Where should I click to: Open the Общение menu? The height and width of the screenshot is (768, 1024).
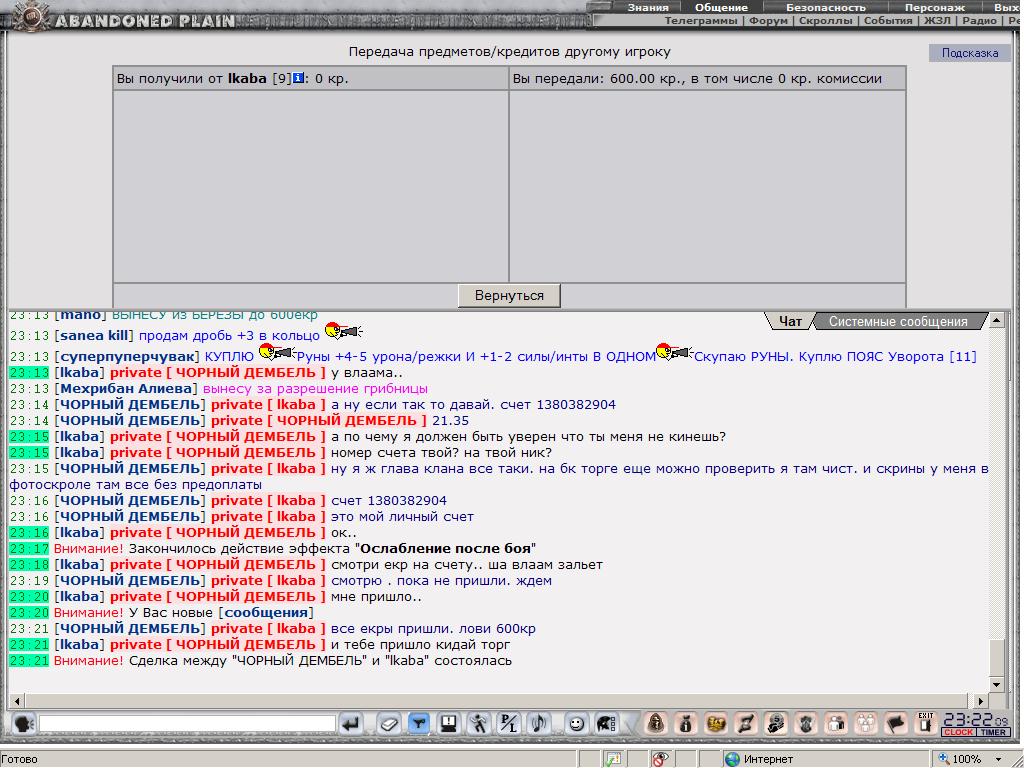[x=721, y=7]
